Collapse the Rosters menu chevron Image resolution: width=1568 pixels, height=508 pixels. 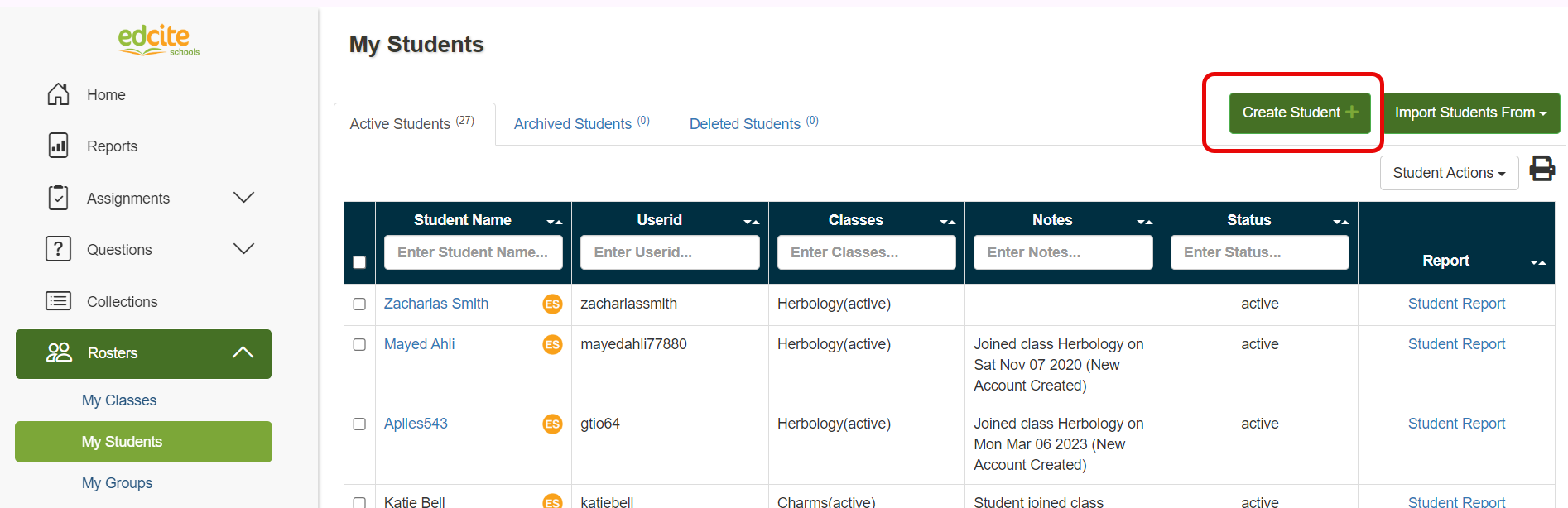click(243, 352)
